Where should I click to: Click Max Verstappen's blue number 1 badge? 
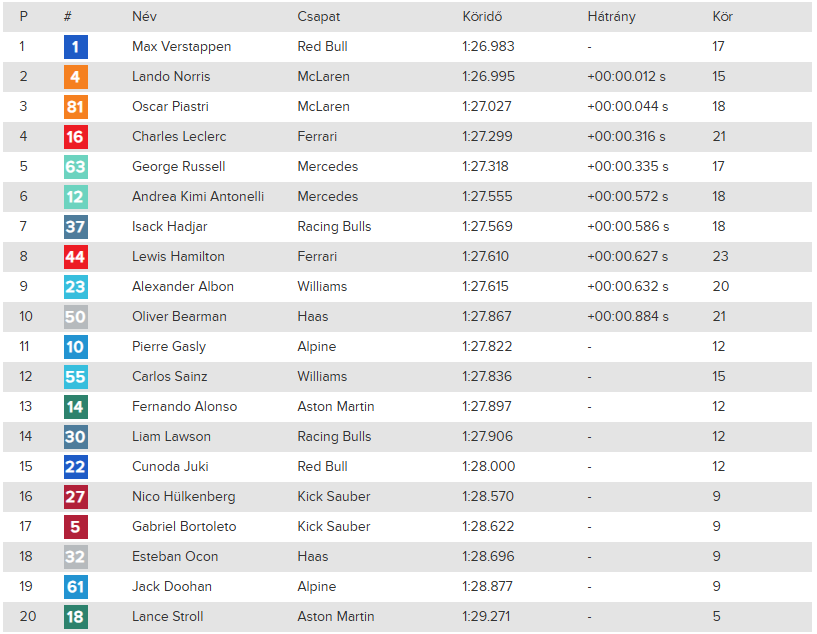click(x=75, y=47)
